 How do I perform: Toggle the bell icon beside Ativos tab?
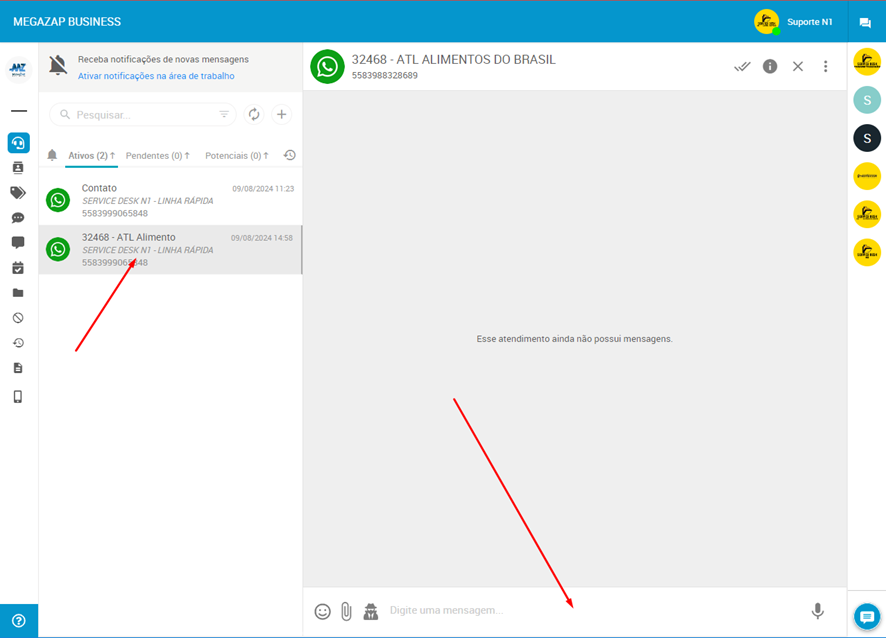(x=52, y=156)
